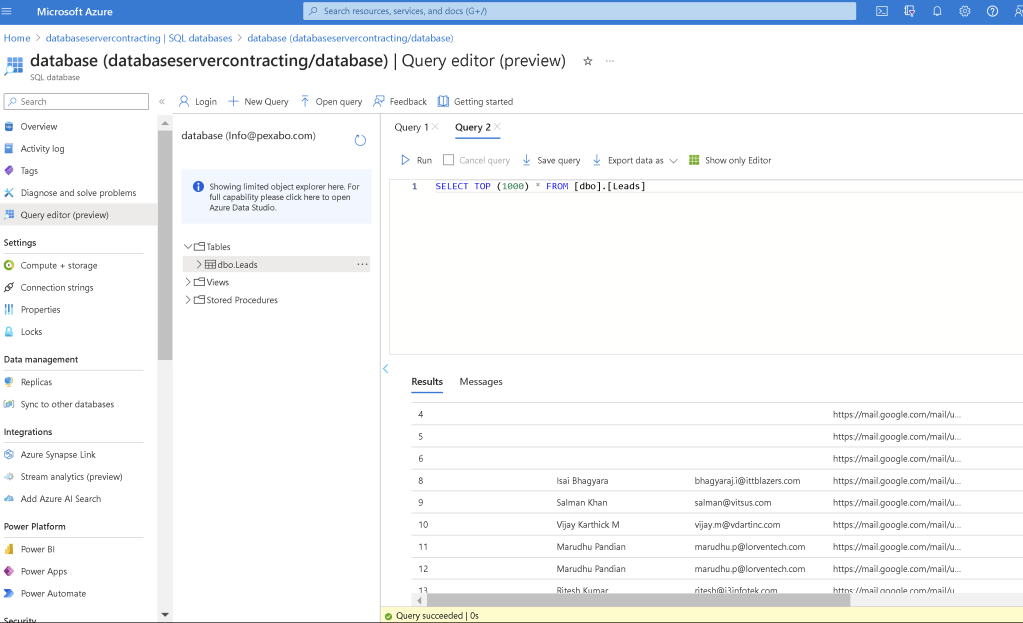Viewport: 1023px width, 623px height.
Task: Collapse the left menu with the double chevron
Action: 162,101
